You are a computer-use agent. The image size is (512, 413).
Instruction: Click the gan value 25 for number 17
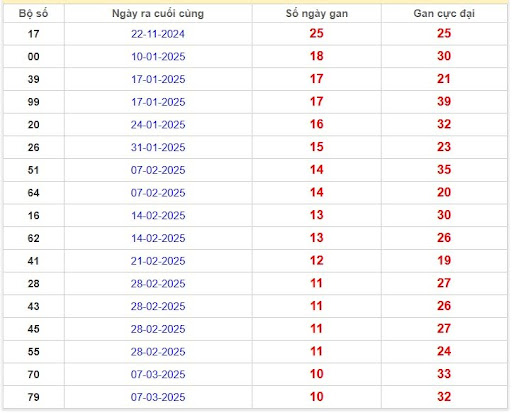coord(316,33)
